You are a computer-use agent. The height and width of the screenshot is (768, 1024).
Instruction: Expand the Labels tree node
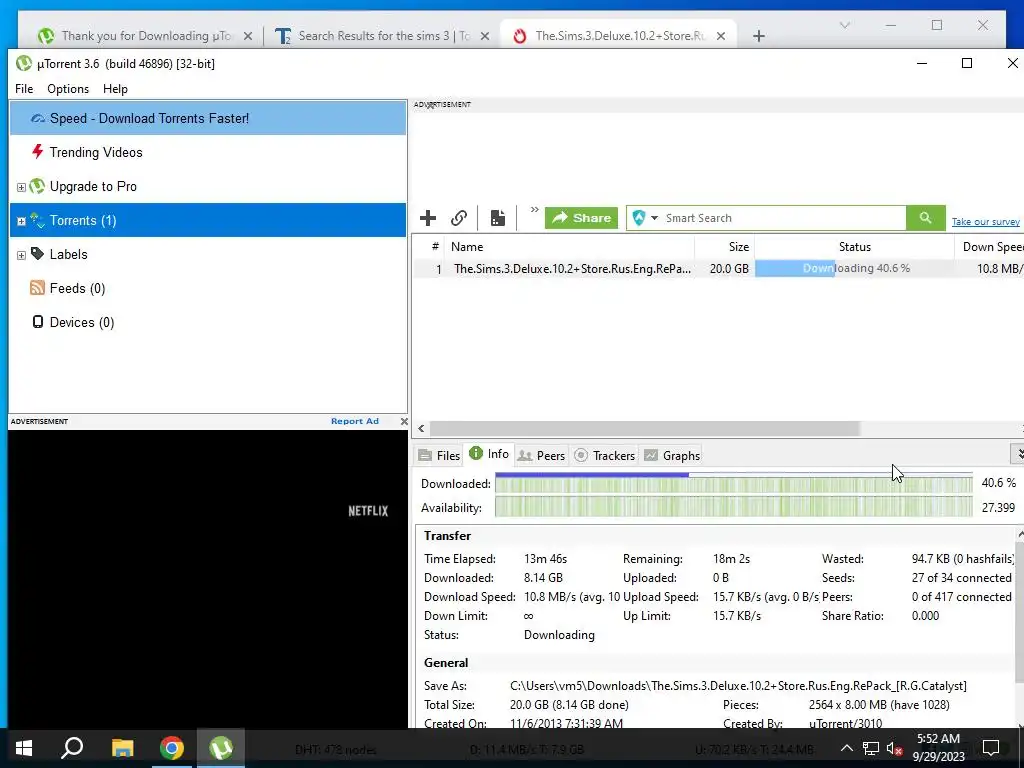tap(21, 255)
